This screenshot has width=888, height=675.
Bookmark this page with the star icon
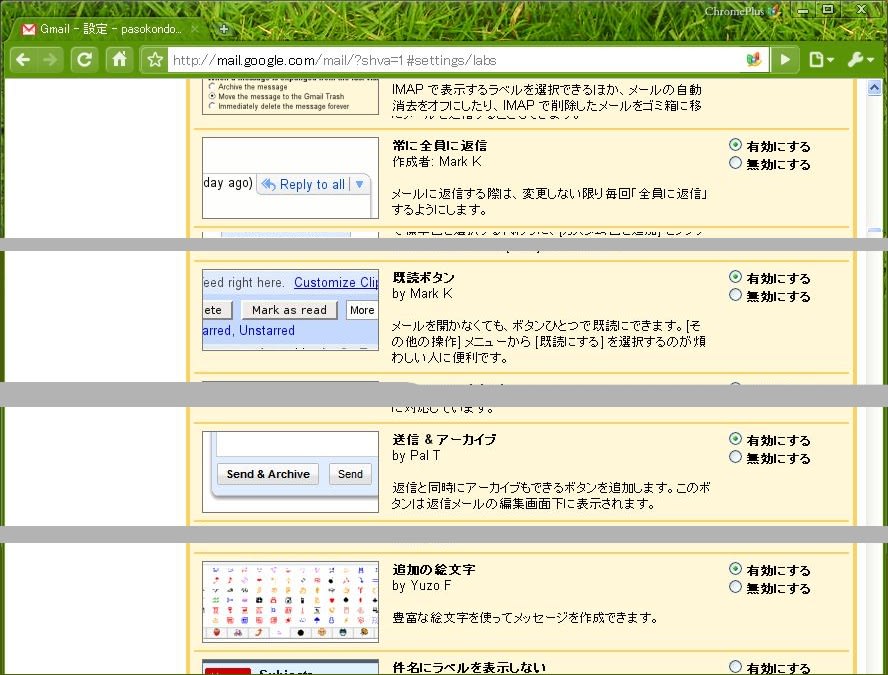[155, 60]
